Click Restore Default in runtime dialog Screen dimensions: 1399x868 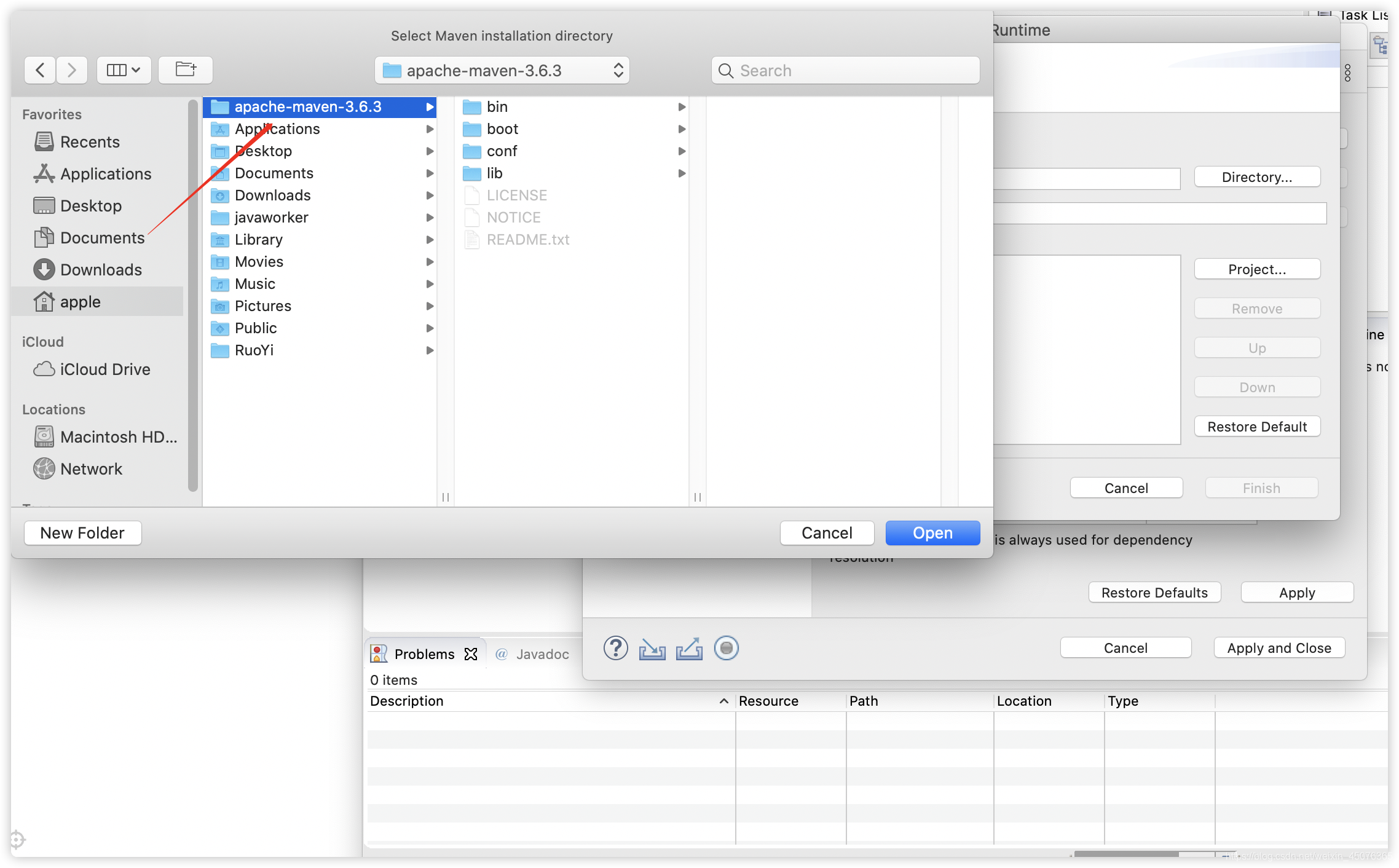(x=1257, y=427)
